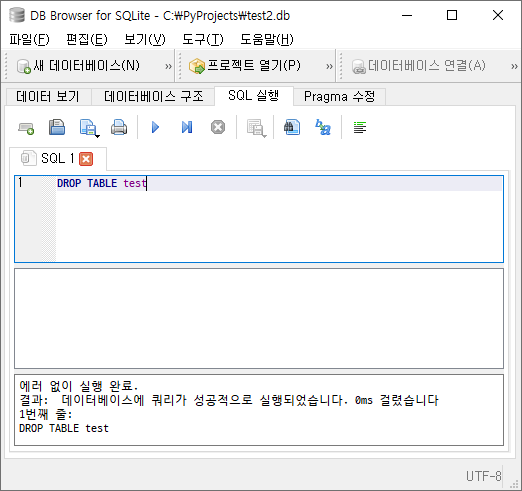Click the find text binoculars icon
Viewport: 522px width, 491px height.
tap(292, 127)
